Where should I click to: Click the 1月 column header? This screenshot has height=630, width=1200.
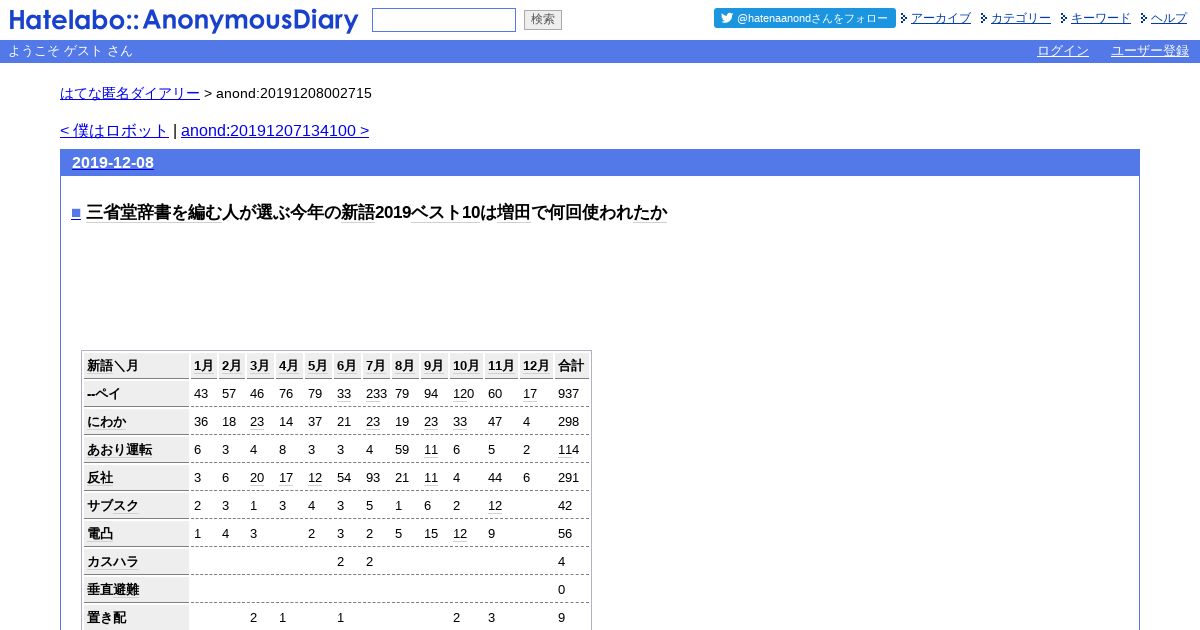click(x=204, y=366)
